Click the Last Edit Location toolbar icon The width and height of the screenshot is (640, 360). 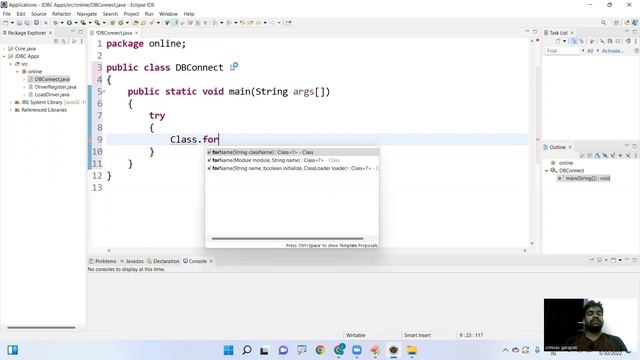click(x=242, y=22)
